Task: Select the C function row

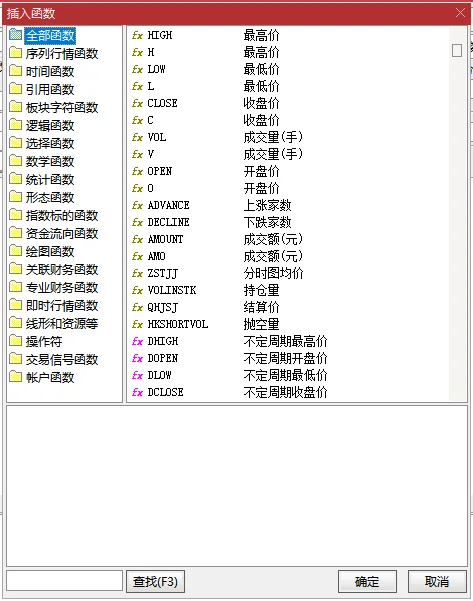Action: [x=289, y=120]
